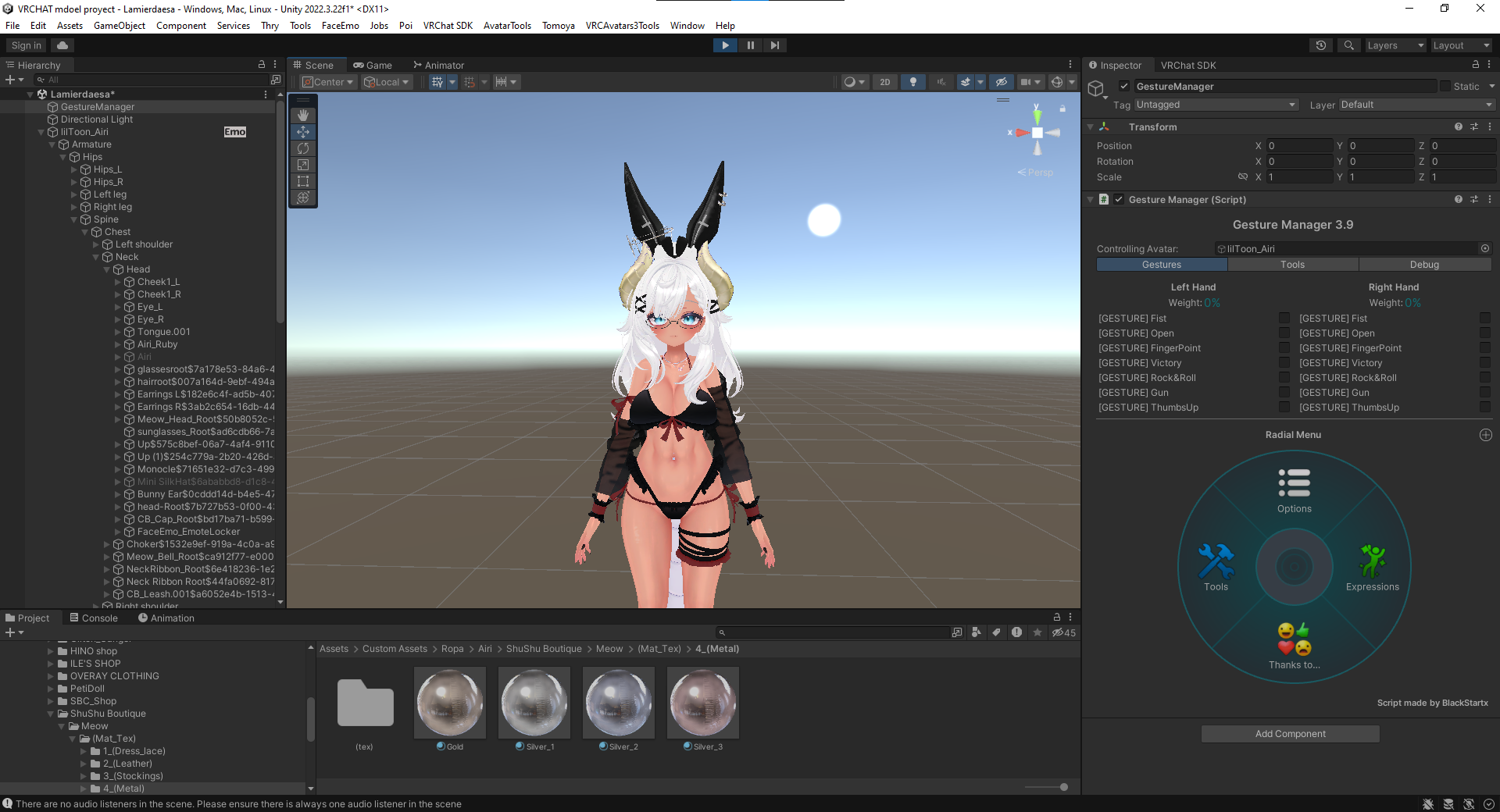Open object picker for Controlling Avatar
This screenshot has height=812, width=1500.
1484,249
